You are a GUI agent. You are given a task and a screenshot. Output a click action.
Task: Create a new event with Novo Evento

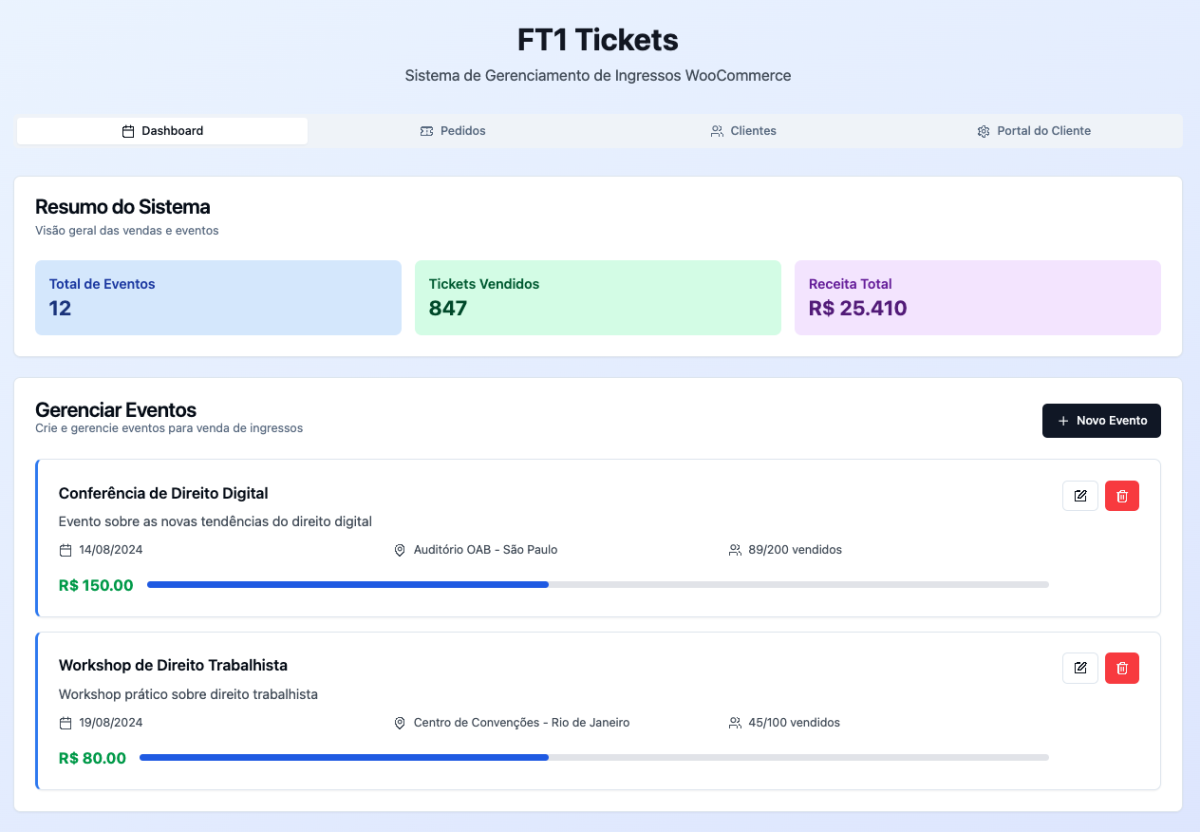pyautogui.click(x=1101, y=421)
